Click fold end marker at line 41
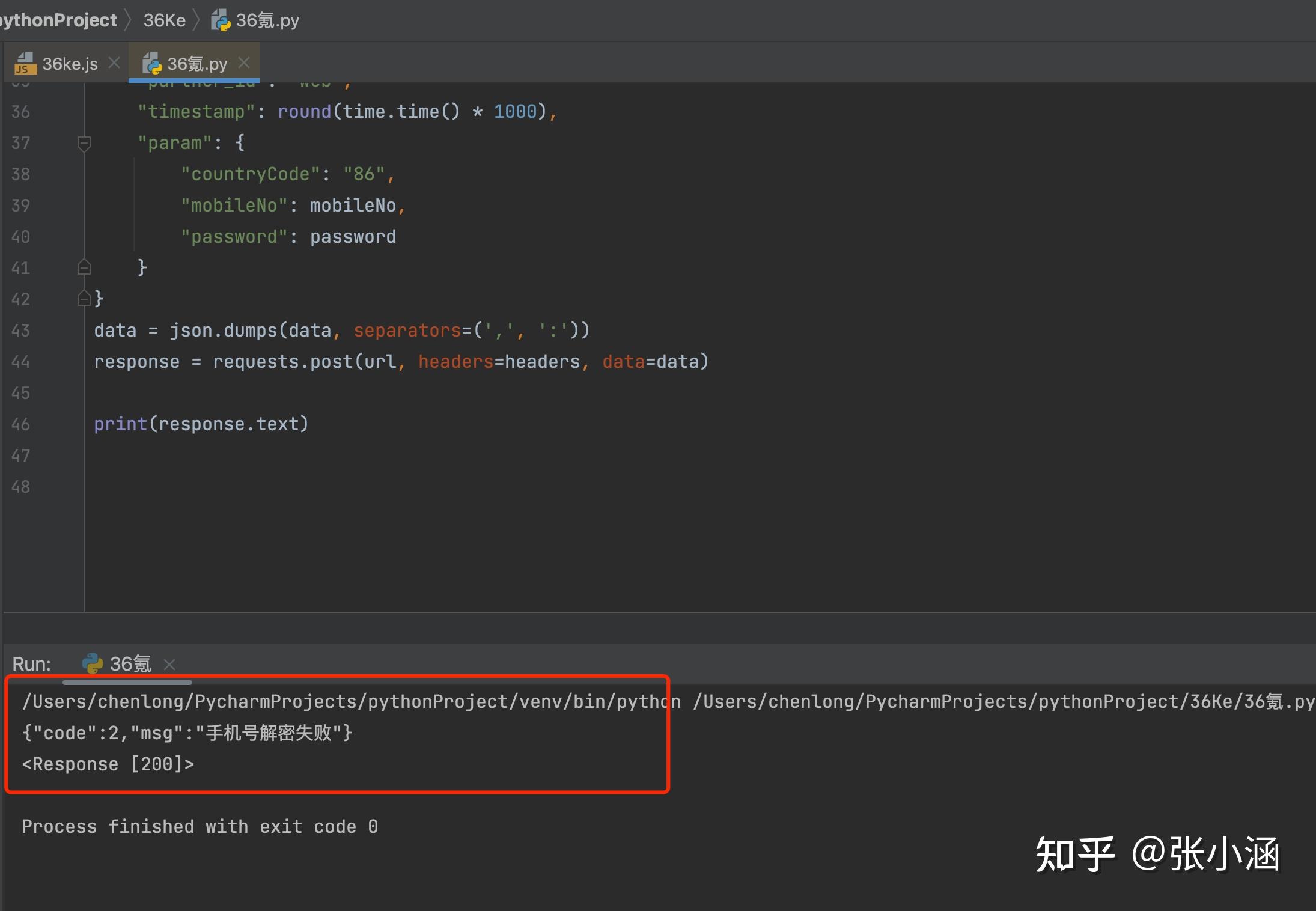 [84, 267]
